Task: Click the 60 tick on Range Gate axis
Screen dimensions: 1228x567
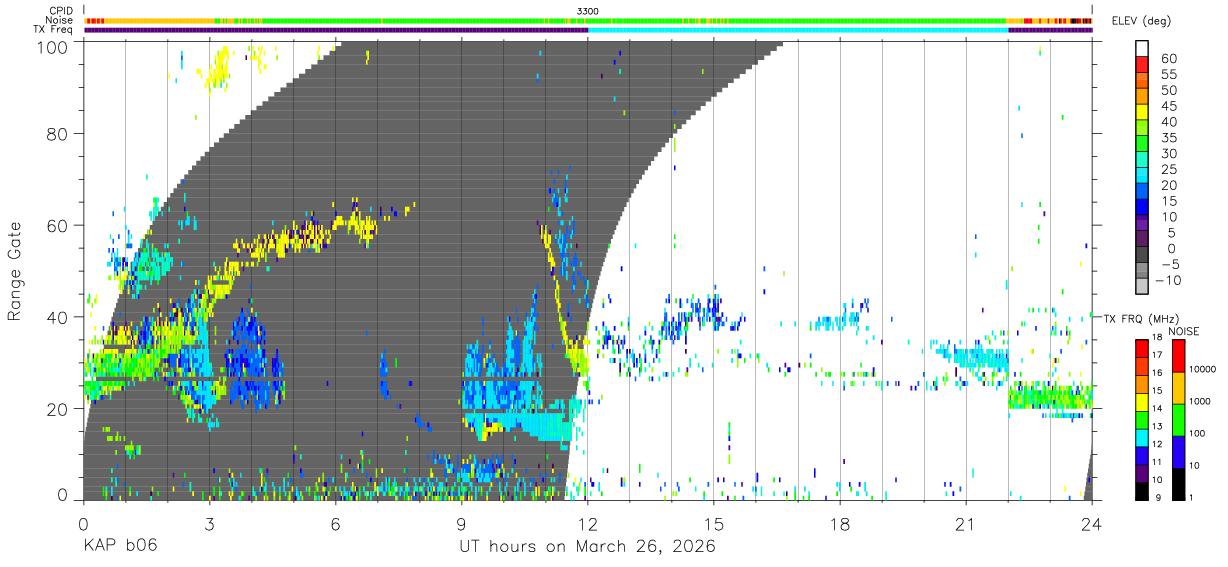Action: (x=59, y=225)
